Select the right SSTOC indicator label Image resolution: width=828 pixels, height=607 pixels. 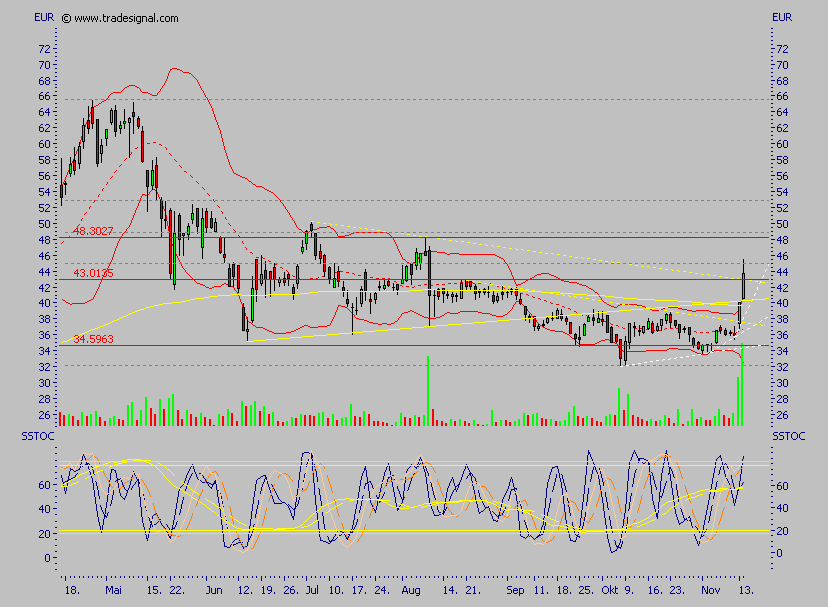pos(789,435)
